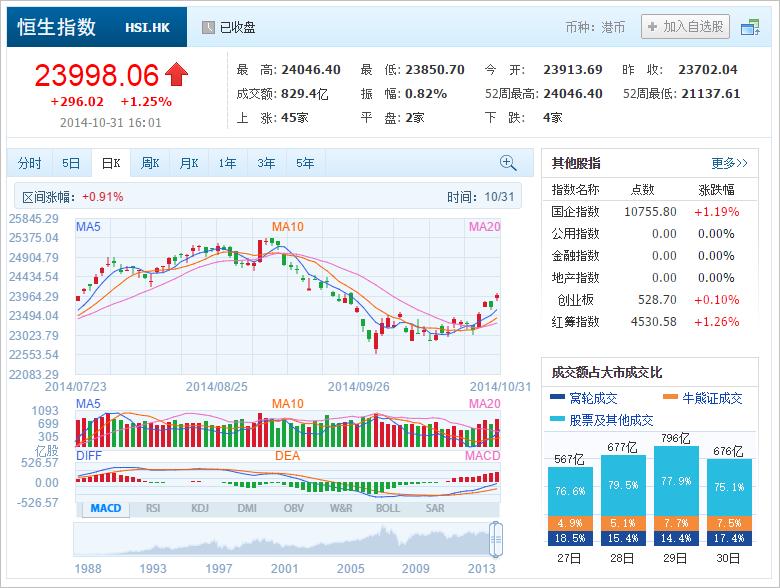Select DMI indicator tab

[247, 508]
